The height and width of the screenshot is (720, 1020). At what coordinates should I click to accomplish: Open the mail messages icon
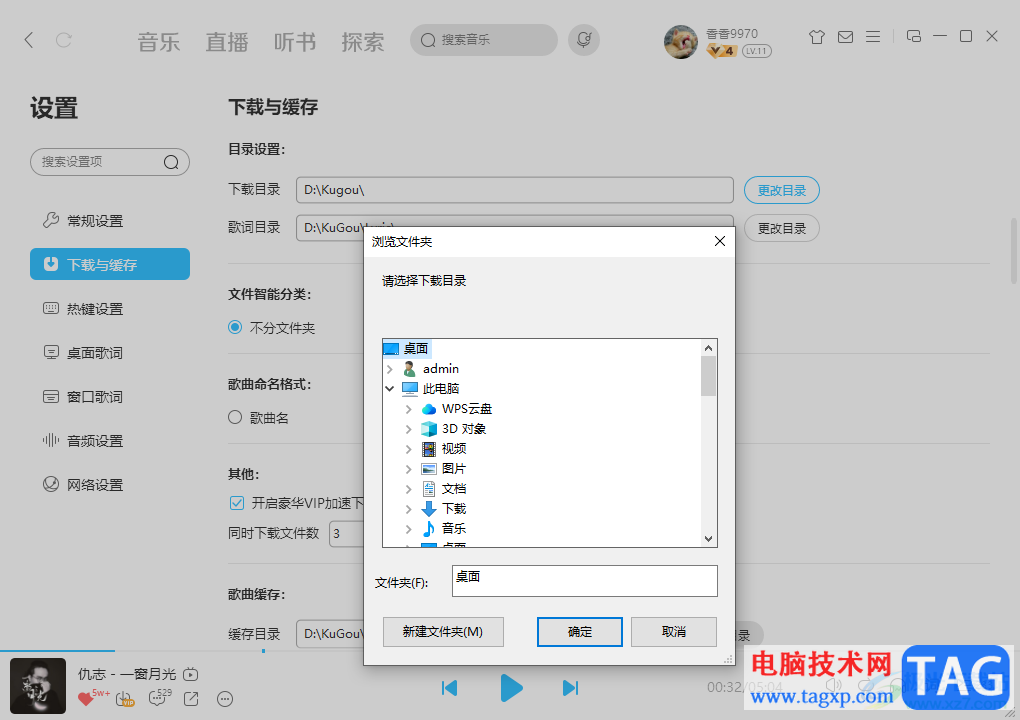pyautogui.click(x=845, y=37)
